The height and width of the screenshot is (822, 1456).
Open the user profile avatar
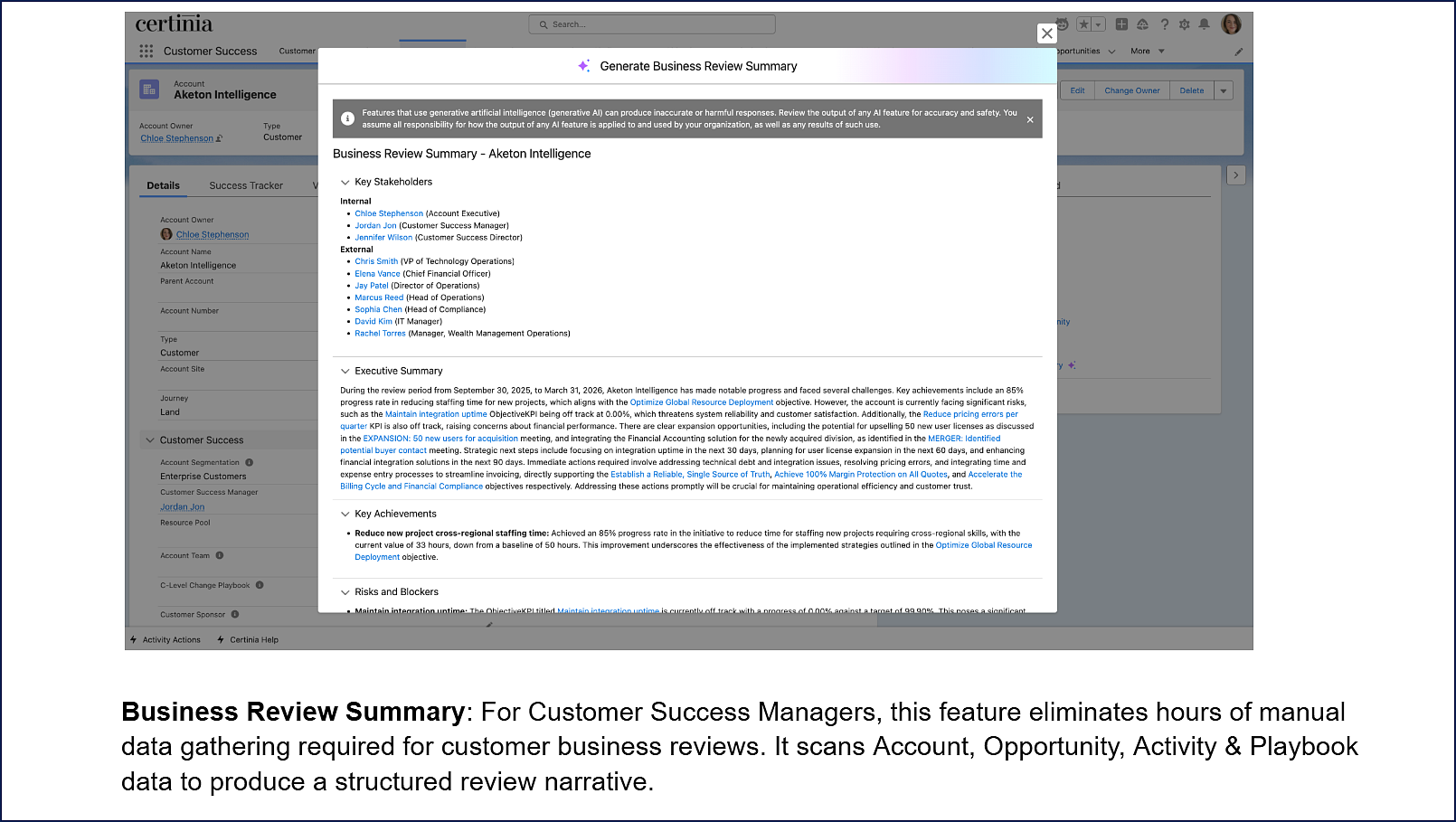tap(1231, 24)
